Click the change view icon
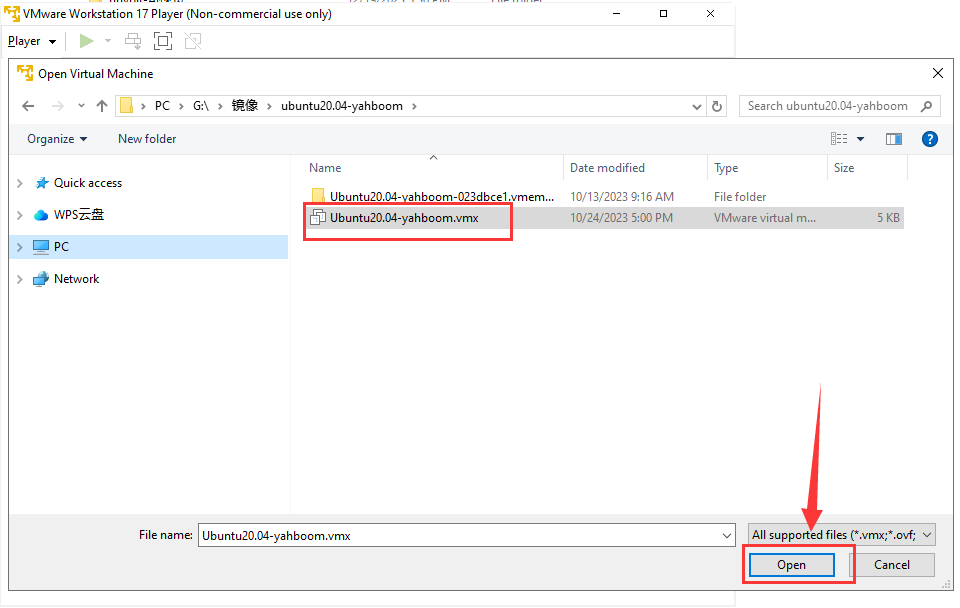The image size is (960, 608). click(839, 139)
